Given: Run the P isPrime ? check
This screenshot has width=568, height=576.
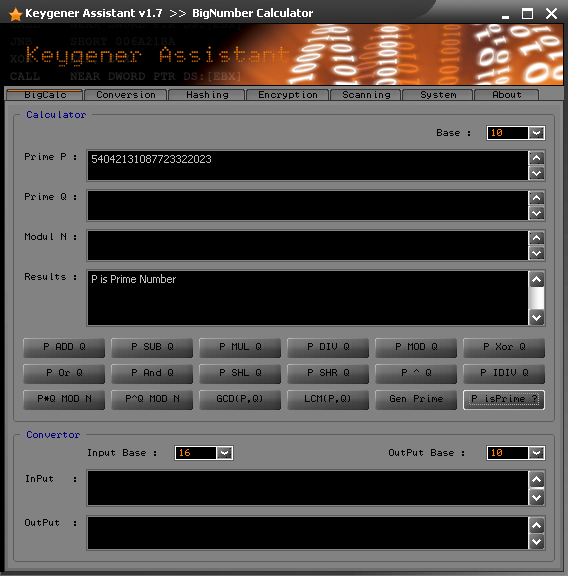Looking at the screenshot, I should (x=504, y=399).
